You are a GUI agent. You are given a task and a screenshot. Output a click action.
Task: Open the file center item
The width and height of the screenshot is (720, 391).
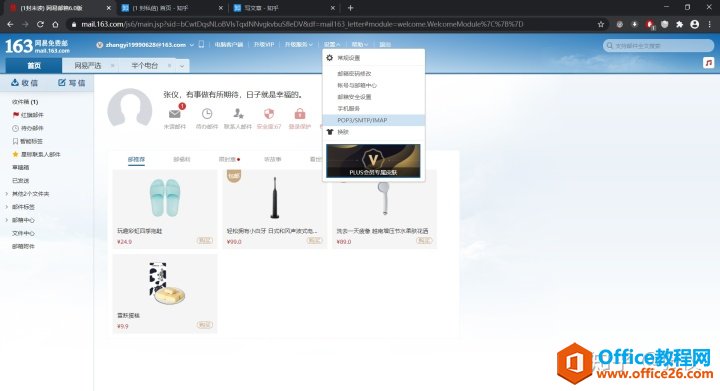coord(23,234)
